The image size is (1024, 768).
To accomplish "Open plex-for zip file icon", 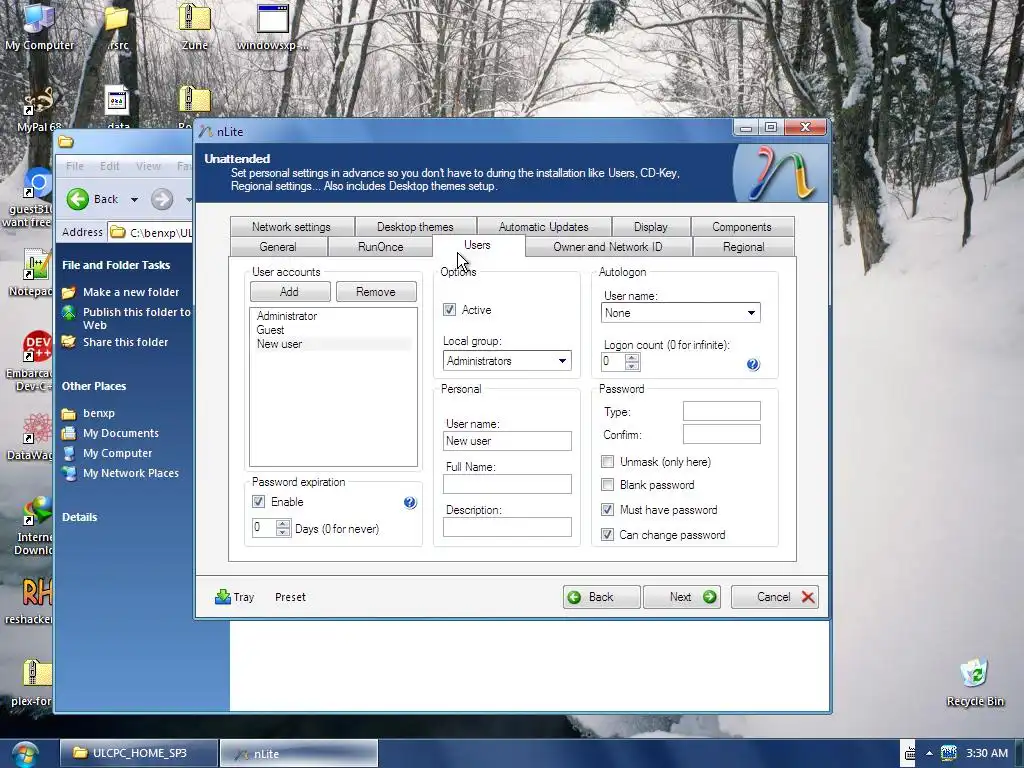I will coord(36,675).
